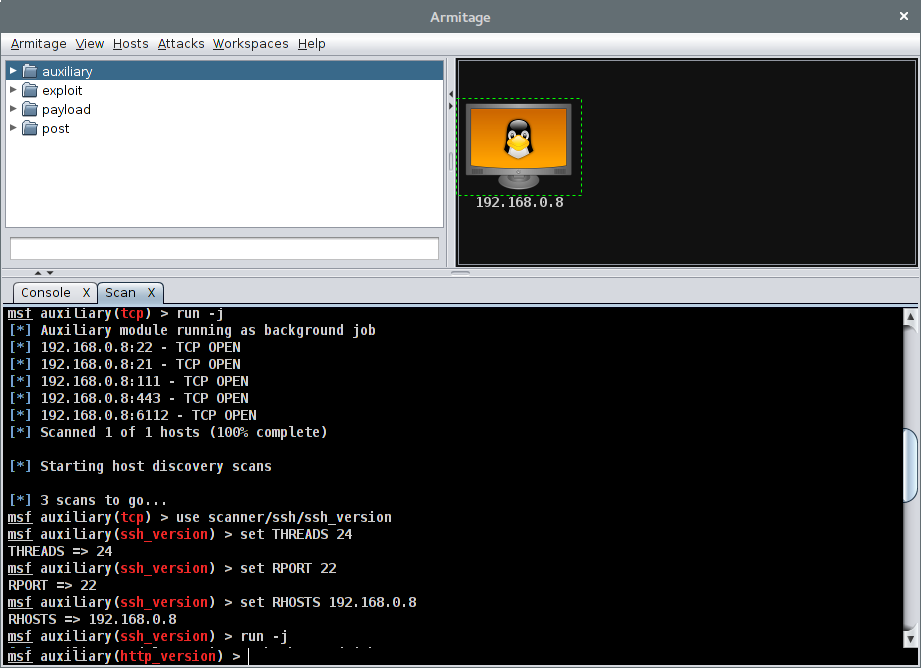
Task: Click the right-pointing split pane arrow
Action: point(451,106)
